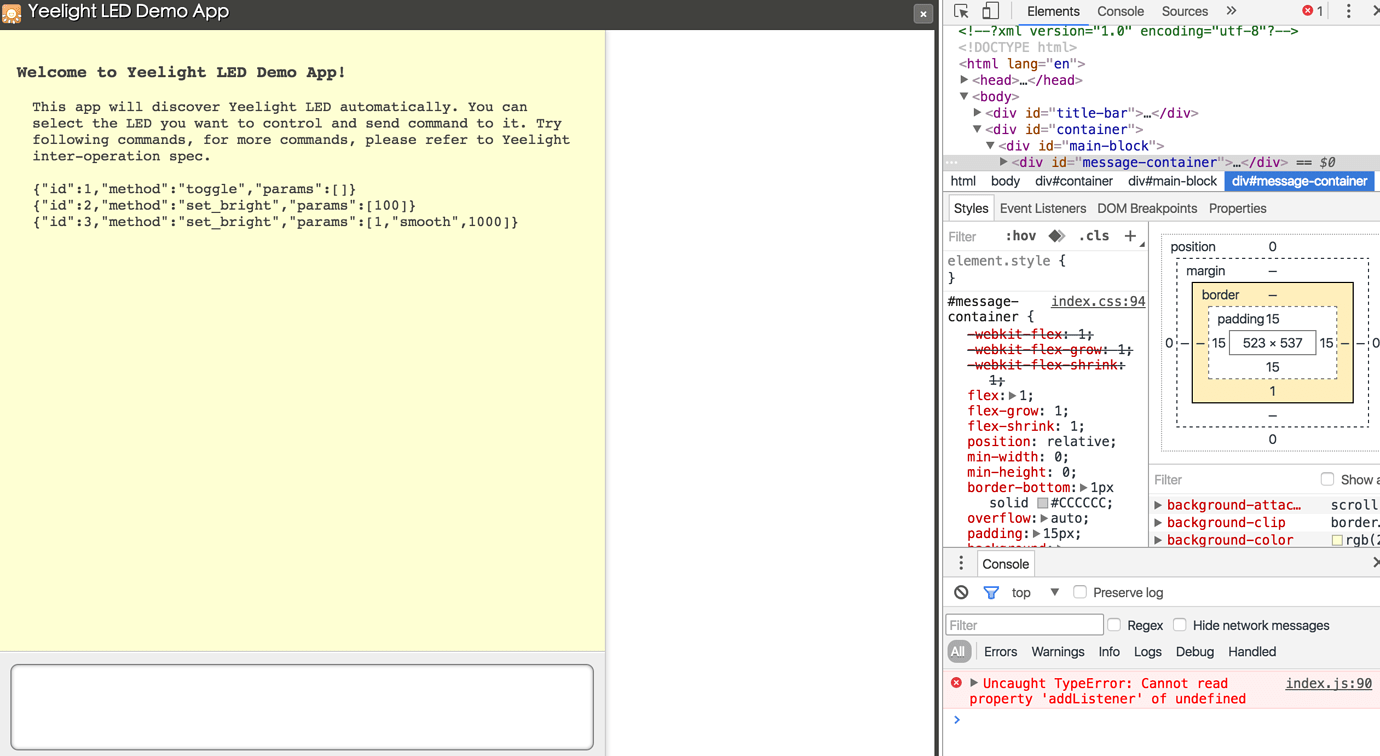The width and height of the screenshot is (1380, 756).
Task: Click the color format diamond icon
Action: point(1057,236)
